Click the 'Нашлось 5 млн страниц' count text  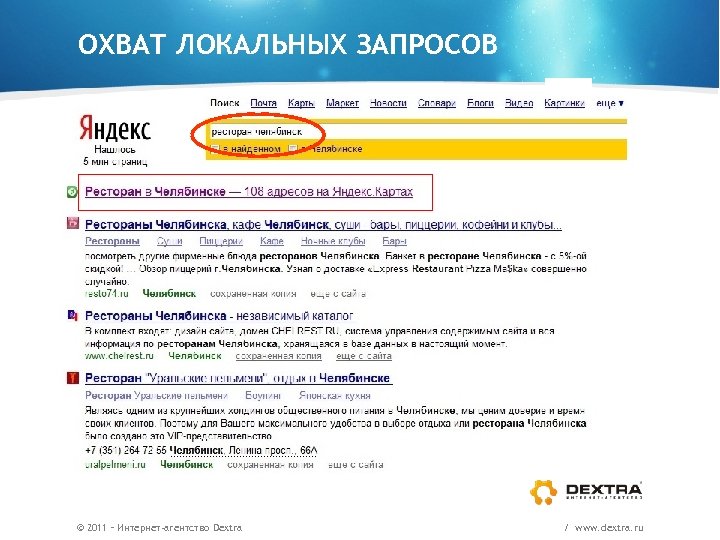tap(115, 155)
